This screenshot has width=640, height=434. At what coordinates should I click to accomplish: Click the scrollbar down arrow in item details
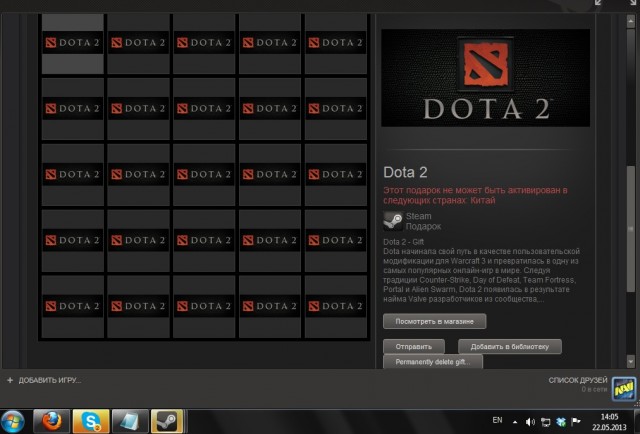point(631,361)
